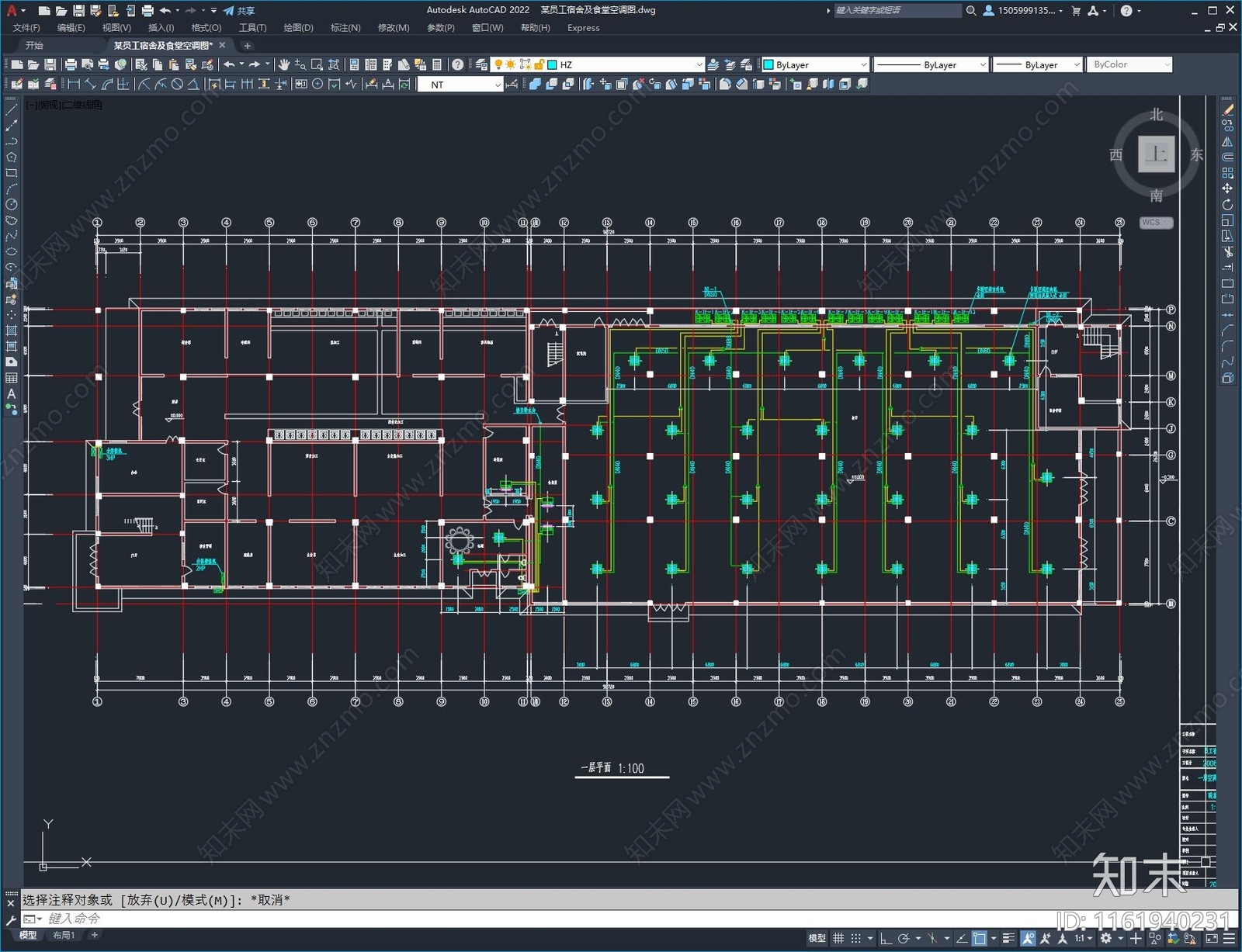This screenshot has width=1242, height=952.
Task: Toggle the grid display in status bar
Action: [x=838, y=938]
